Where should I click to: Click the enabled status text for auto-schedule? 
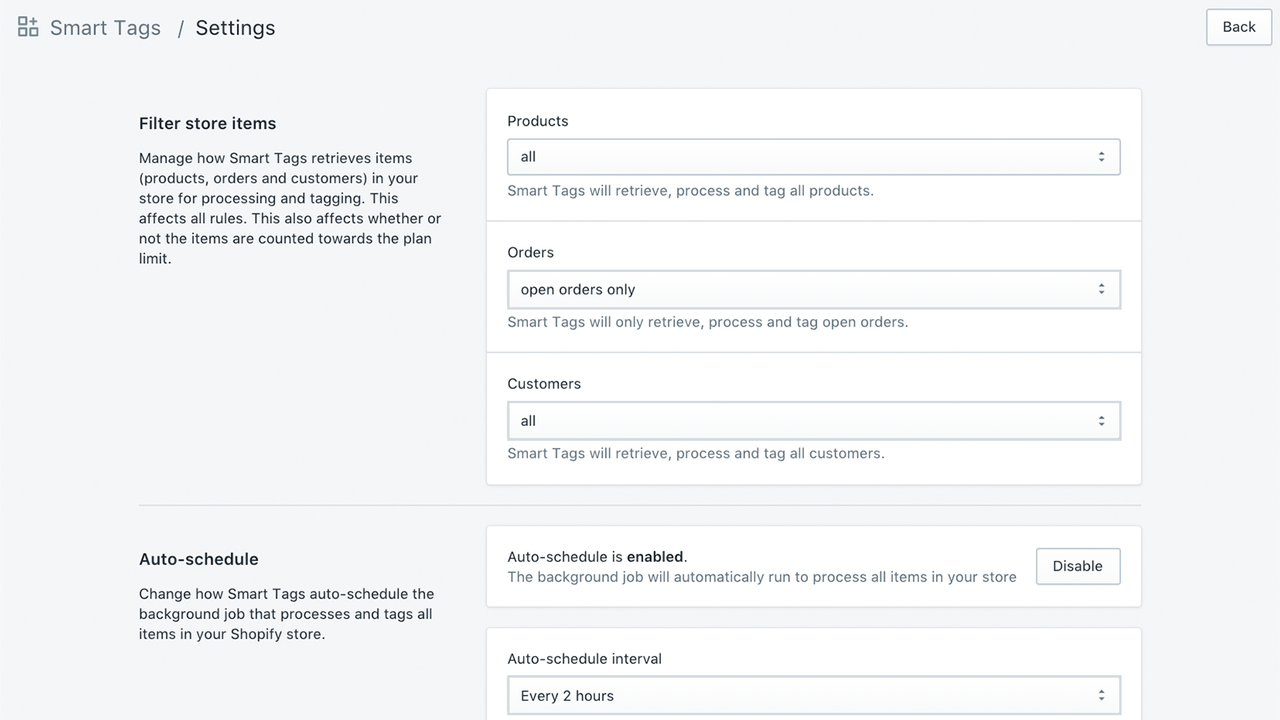(x=596, y=556)
